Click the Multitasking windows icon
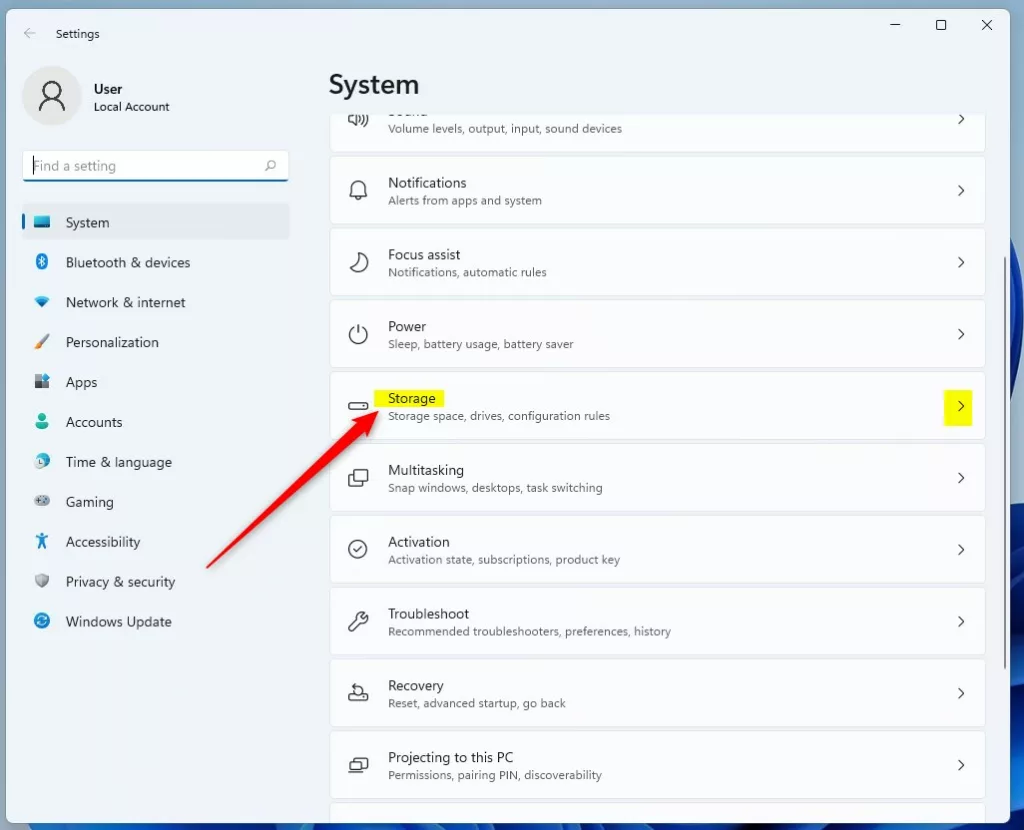The image size is (1024, 830). [x=358, y=477]
